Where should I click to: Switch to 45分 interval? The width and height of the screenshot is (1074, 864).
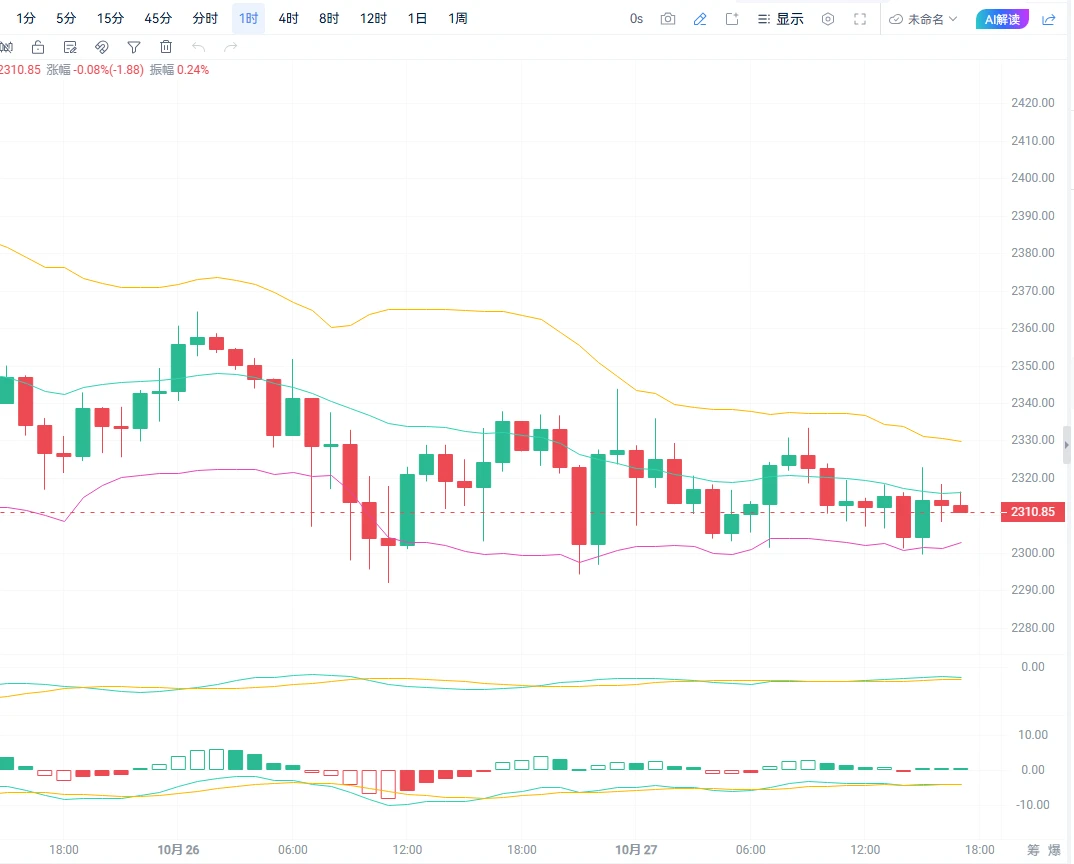[x=158, y=18]
